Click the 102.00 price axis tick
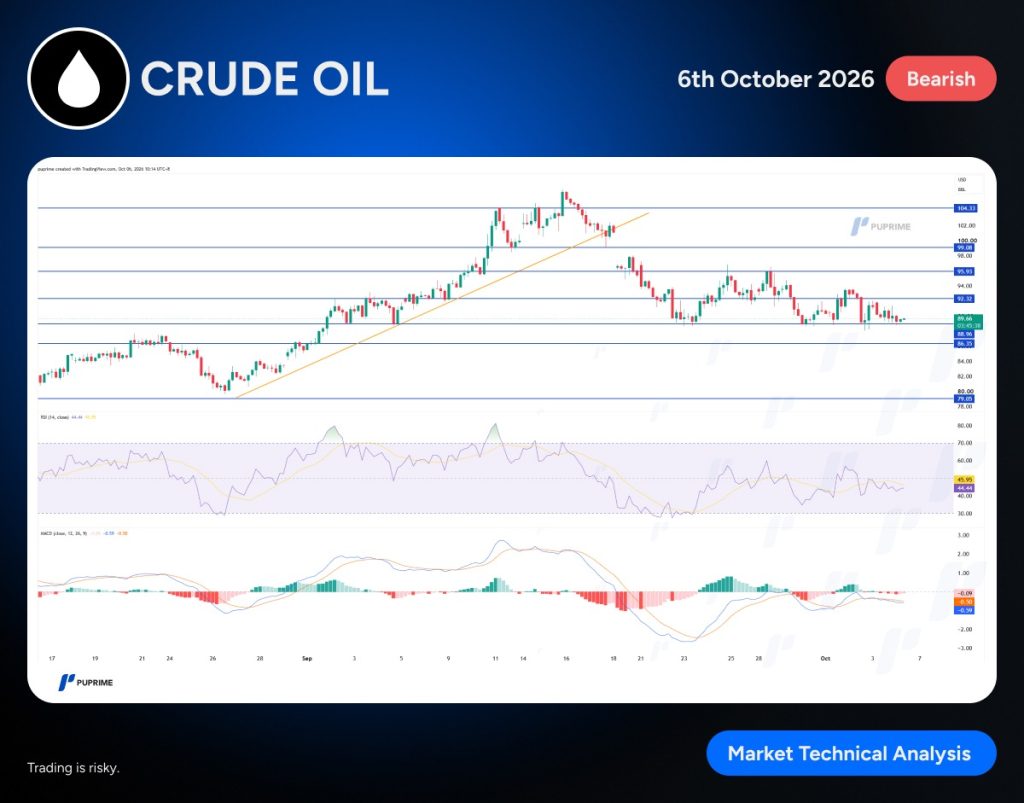The image size is (1024, 803). (967, 226)
